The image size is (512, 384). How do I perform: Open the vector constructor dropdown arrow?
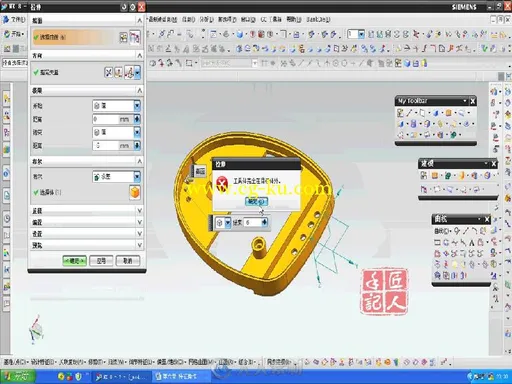coord(137,72)
